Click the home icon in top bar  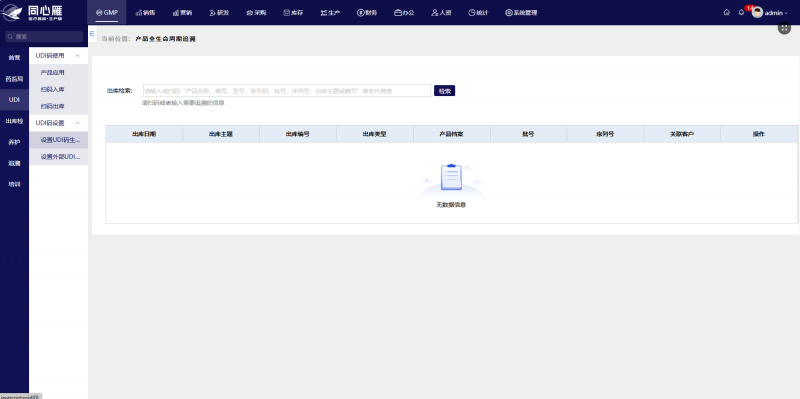[727, 13]
